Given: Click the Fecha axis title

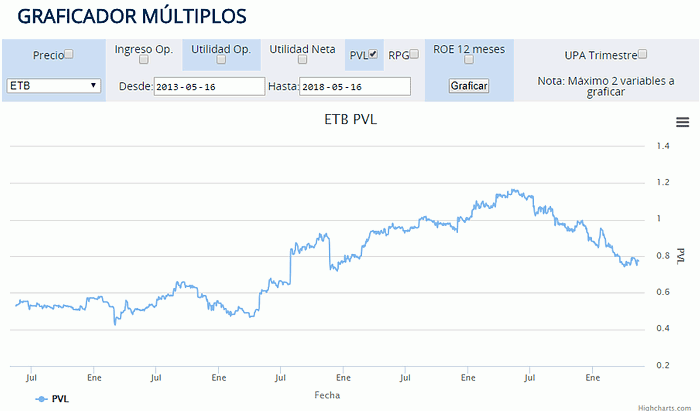Looking at the screenshot, I should pyautogui.click(x=327, y=395).
